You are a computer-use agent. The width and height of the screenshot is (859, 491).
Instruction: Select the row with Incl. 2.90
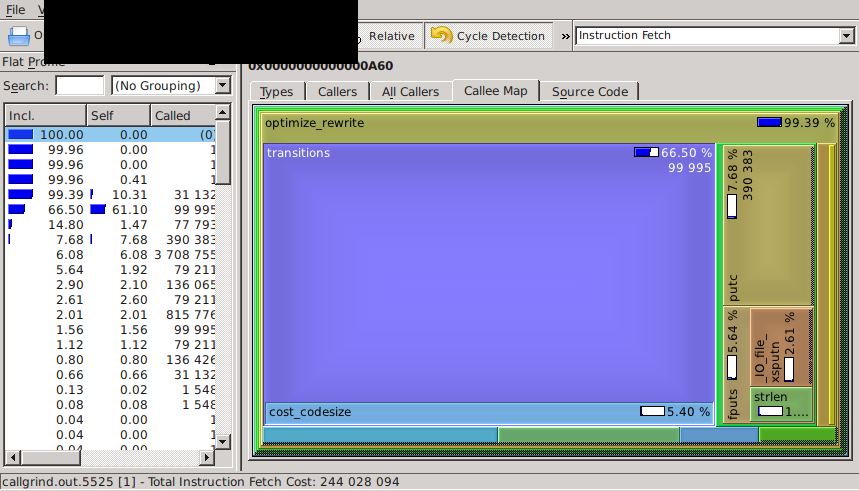(x=110, y=284)
